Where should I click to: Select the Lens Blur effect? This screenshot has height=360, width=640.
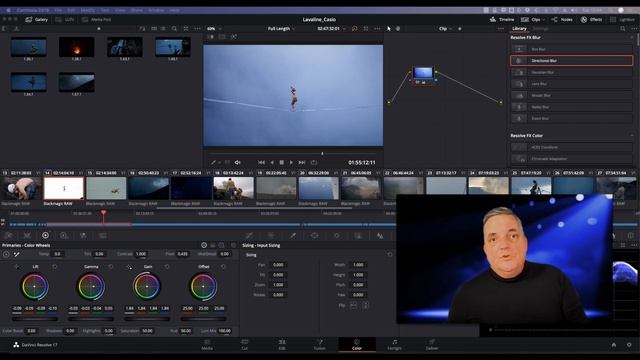pyautogui.click(x=571, y=84)
